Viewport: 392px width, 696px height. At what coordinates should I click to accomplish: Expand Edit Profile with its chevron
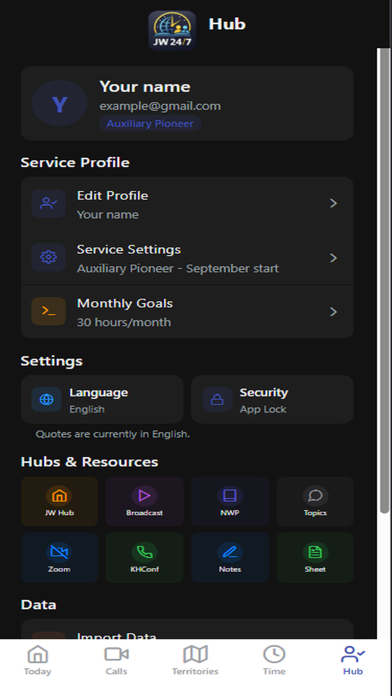(x=333, y=204)
